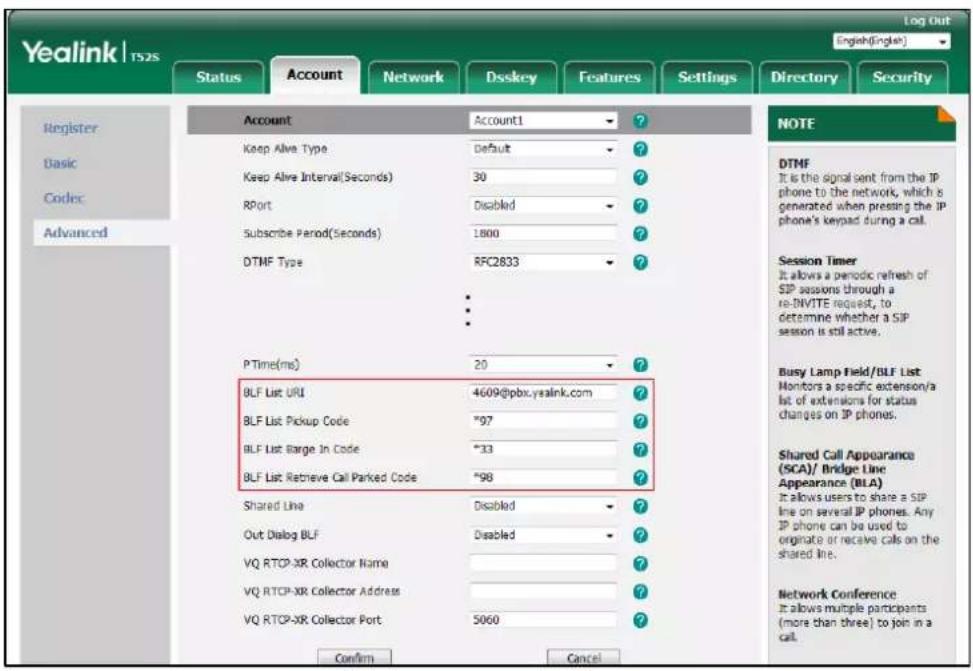Image resolution: width=973 pixels, height=671 pixels.
Task: Click help icon for BLF List Retrieve Call Parked Code
Action: tap(640, 478)
